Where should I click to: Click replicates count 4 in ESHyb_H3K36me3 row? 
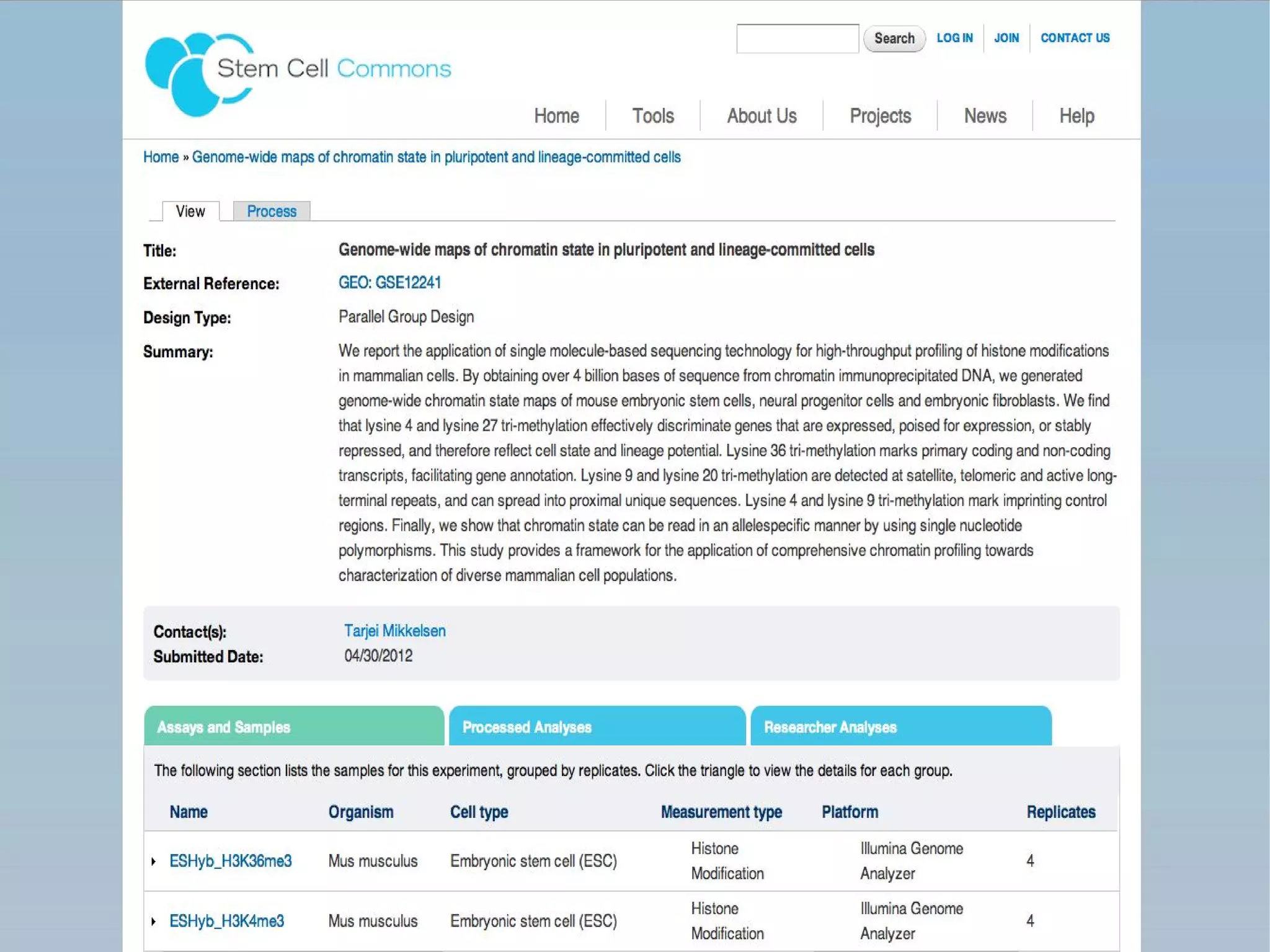point(1030,861)
